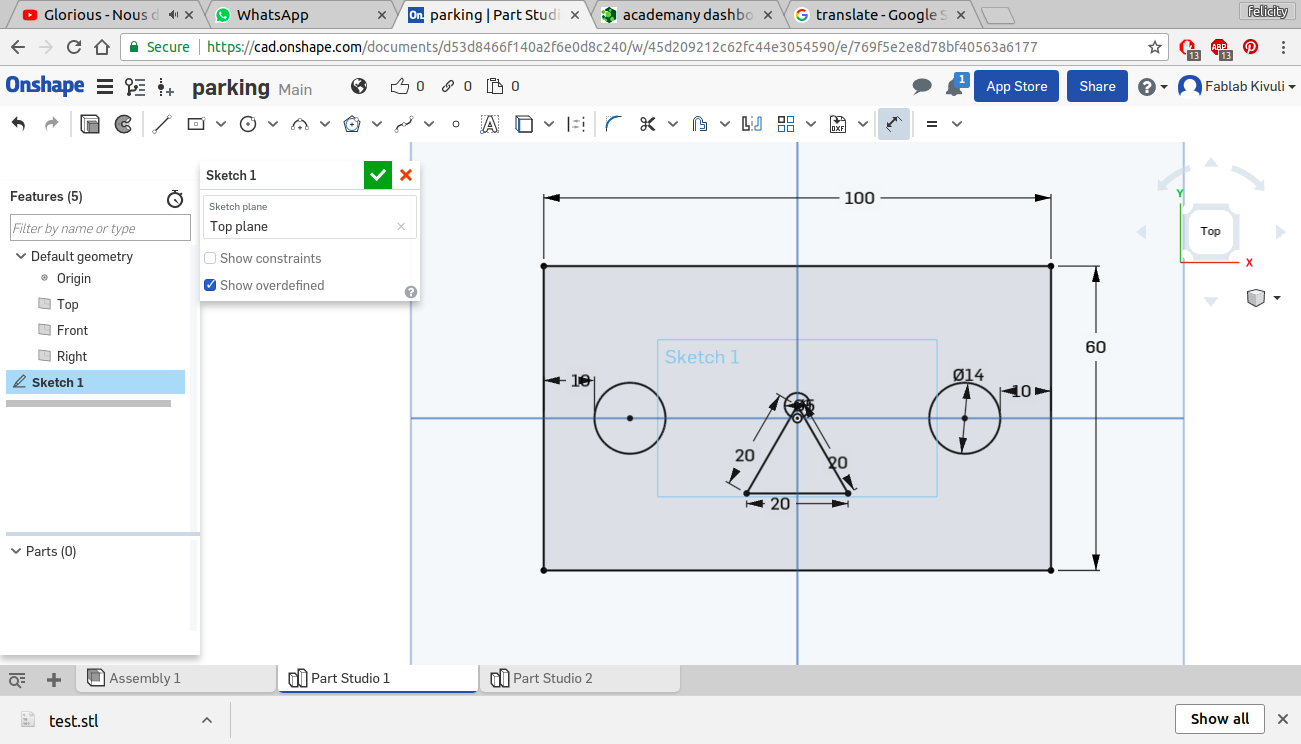The image size is (1301, 744).
Task: Uncheck Show overdefined checkbox
Action: [210, 285]
